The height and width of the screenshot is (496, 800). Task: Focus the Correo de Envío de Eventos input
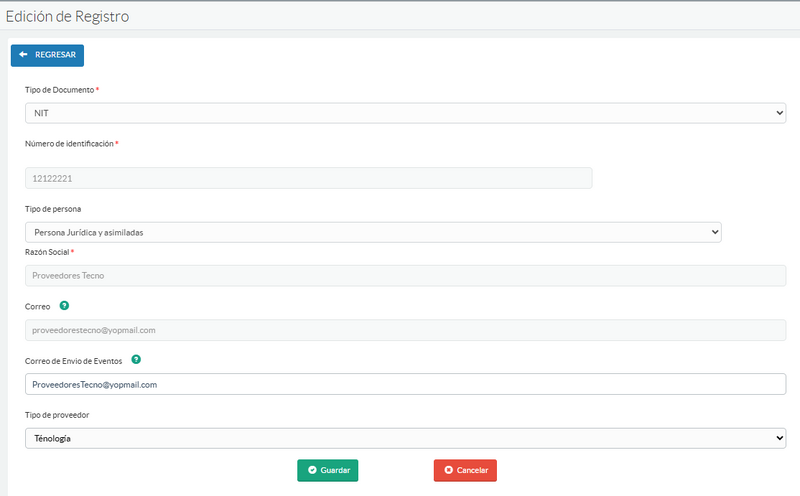tap(405, 384)
